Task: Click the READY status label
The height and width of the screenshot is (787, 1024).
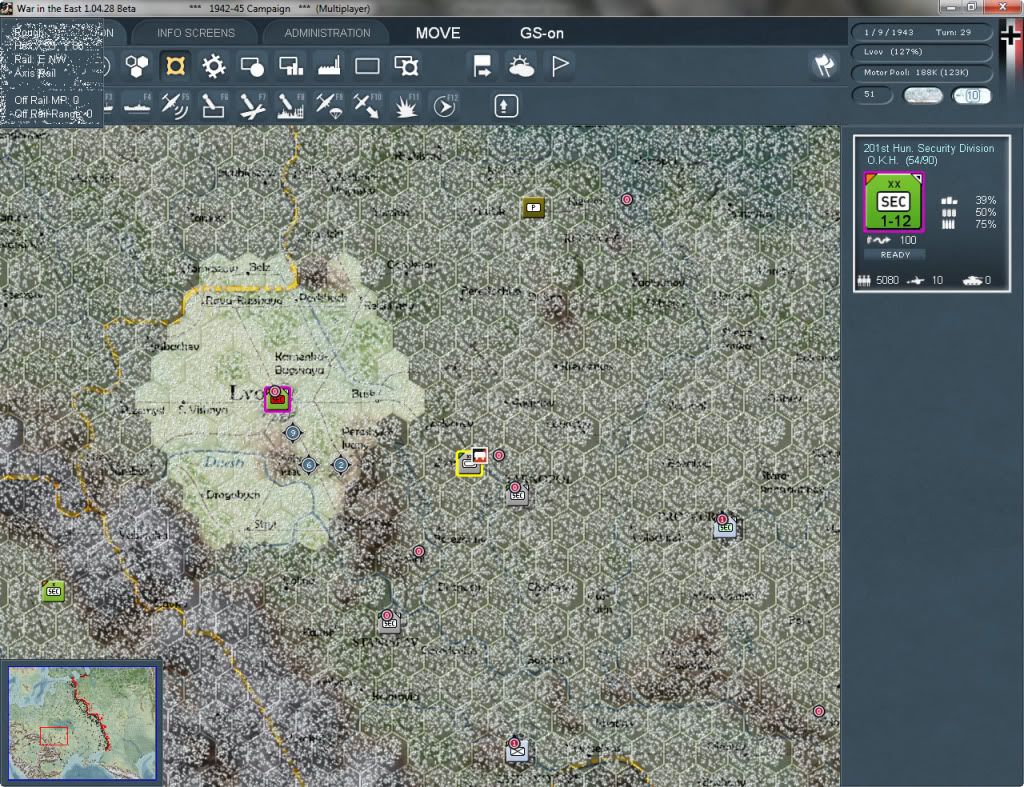Action: coord(895,255)
